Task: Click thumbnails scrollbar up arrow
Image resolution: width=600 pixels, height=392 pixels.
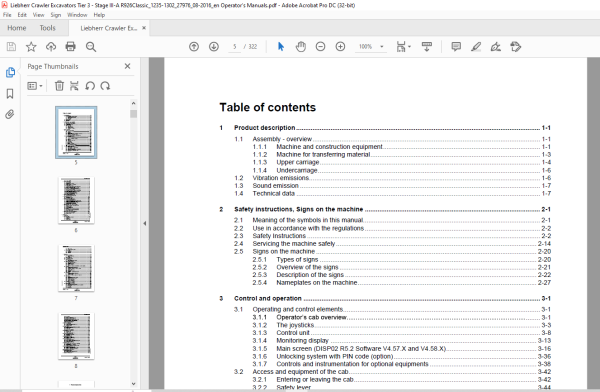Action: click(133, 103)
